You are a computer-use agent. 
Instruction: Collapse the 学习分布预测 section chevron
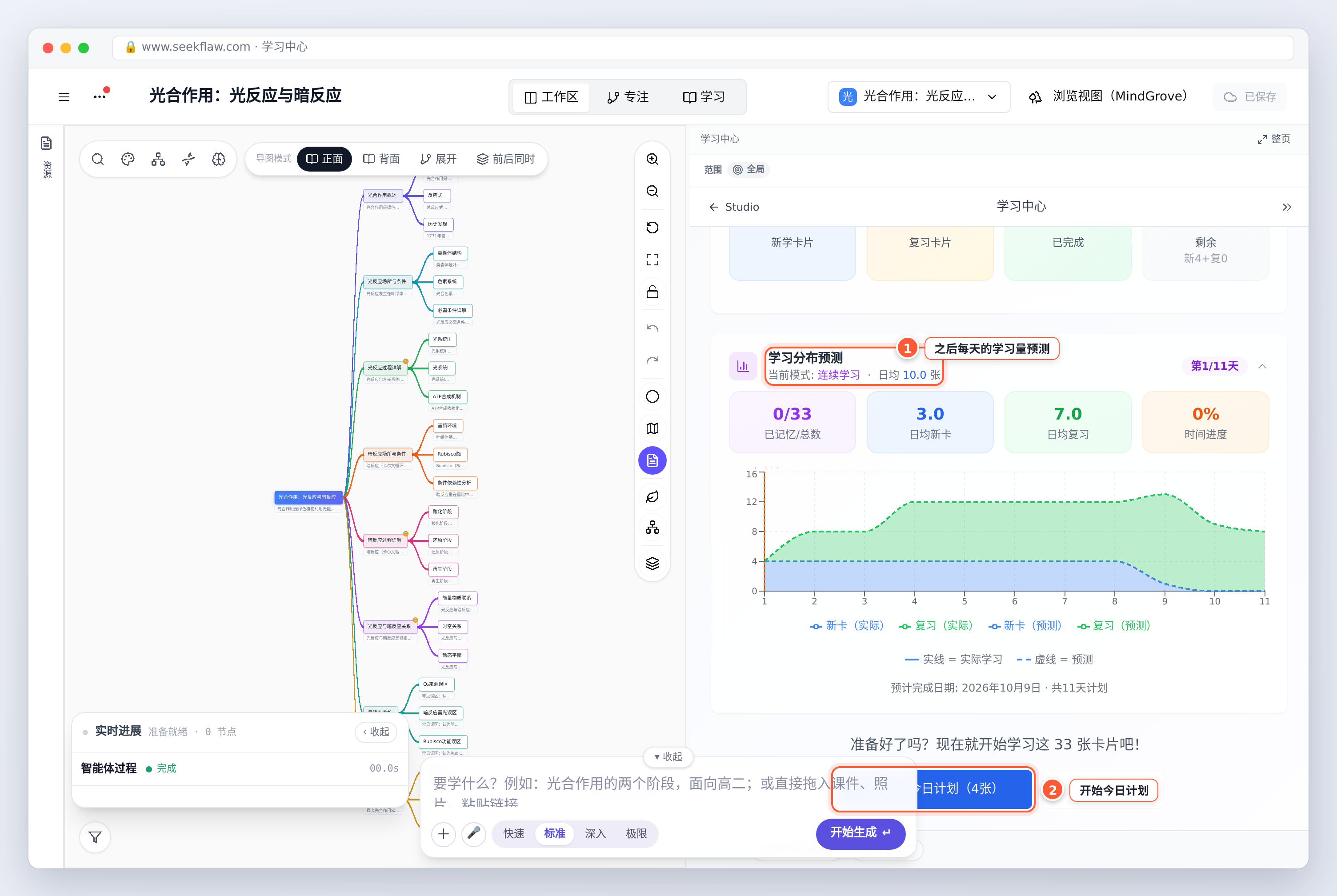(x=1263, y=366)
